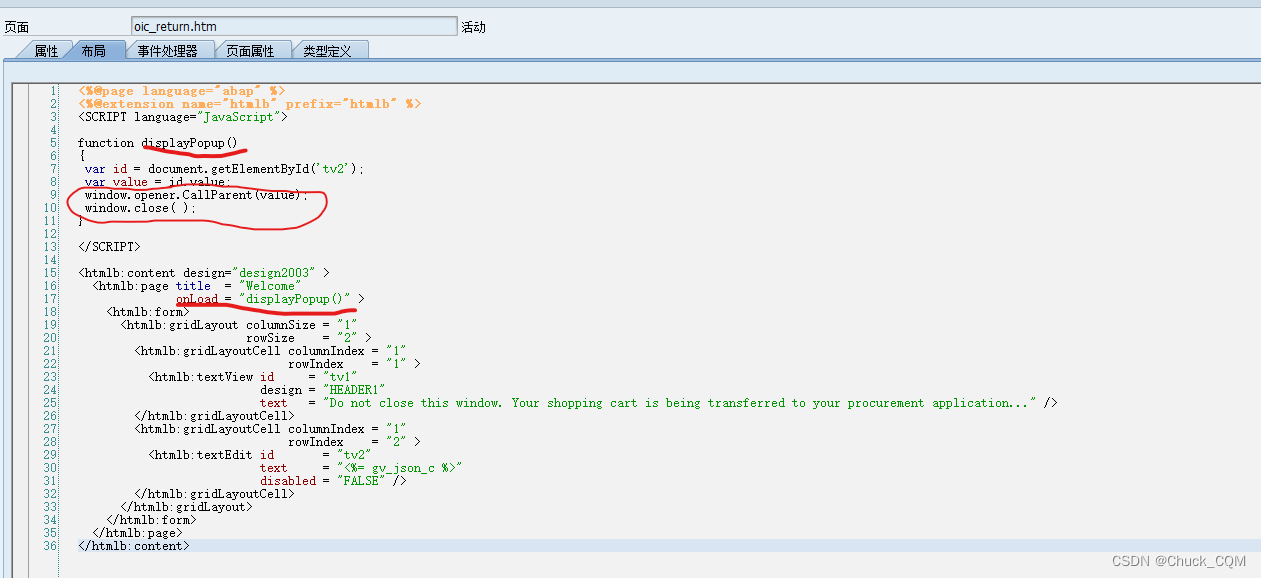
Task: Click the closing </SCRIPT> tag line
Action: click(x=109, y=246)
